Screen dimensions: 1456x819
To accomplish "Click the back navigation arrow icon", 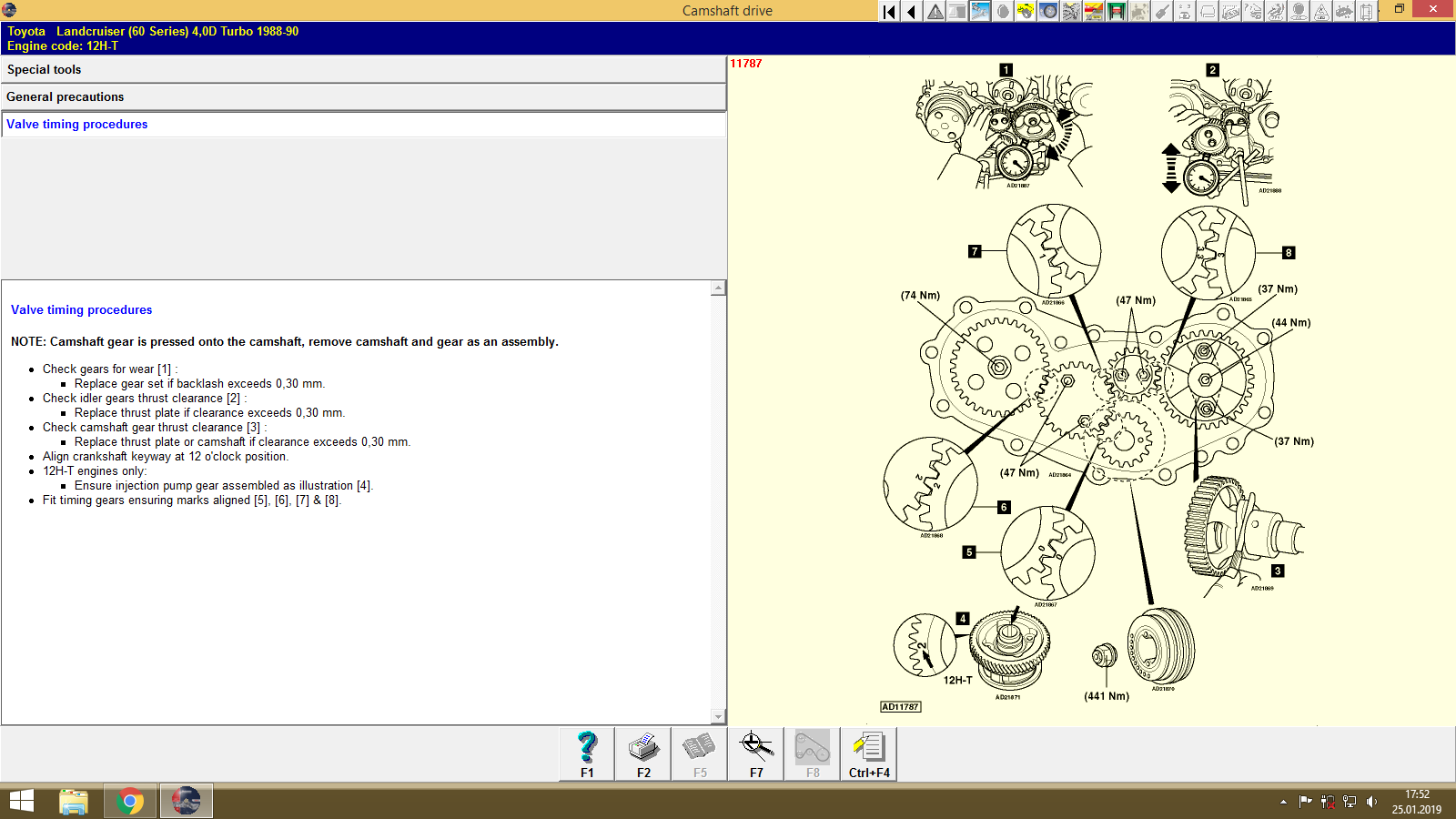I will click(910, 10).
